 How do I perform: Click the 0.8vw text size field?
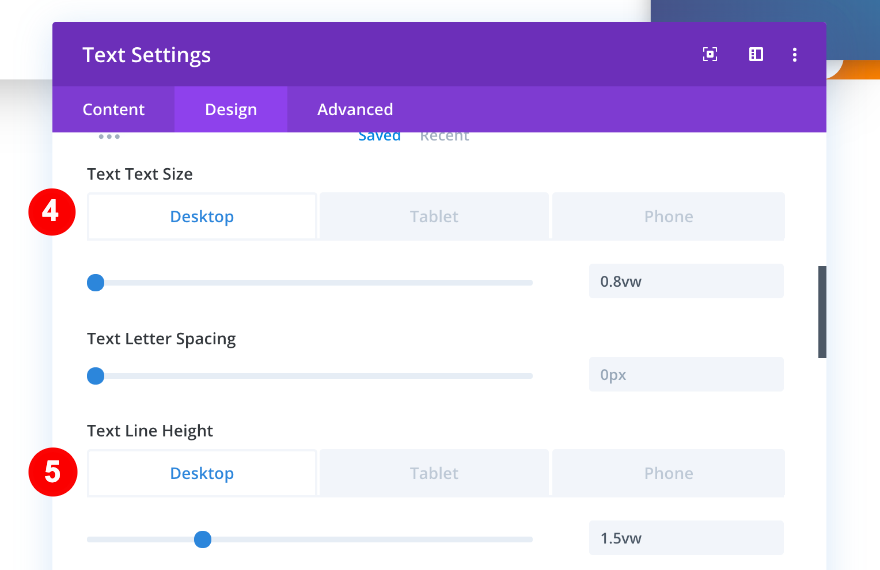point(685,282)
